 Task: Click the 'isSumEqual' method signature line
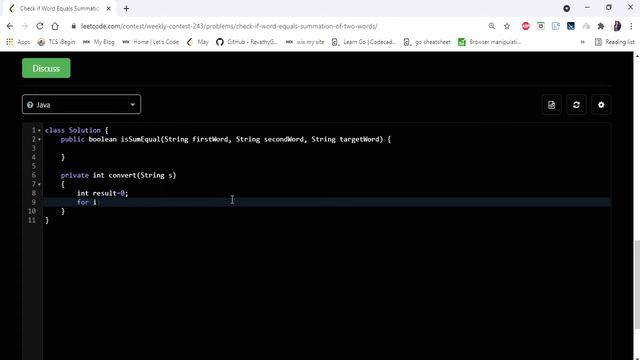226,139
